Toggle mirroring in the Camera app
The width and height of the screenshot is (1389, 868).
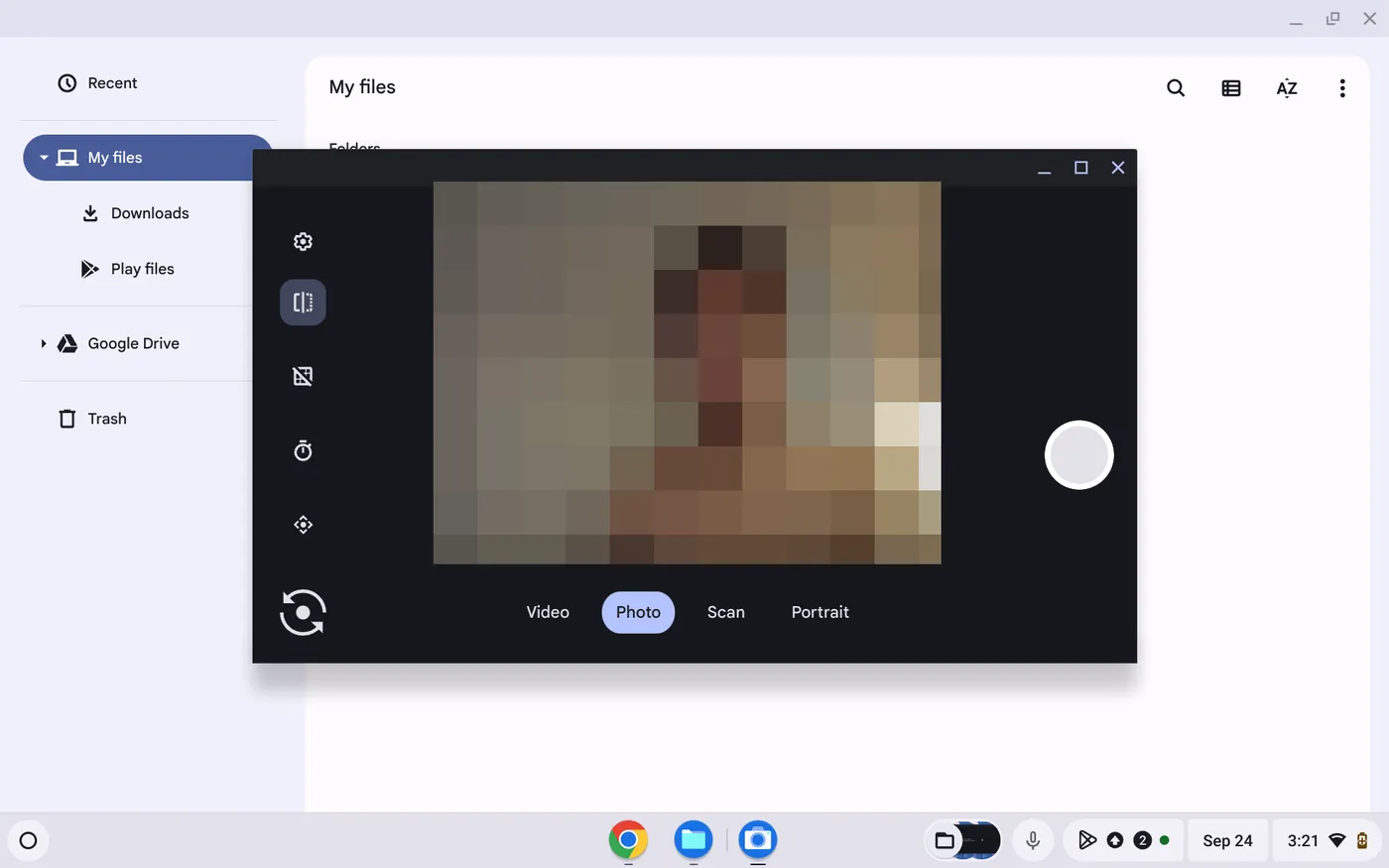303,303
